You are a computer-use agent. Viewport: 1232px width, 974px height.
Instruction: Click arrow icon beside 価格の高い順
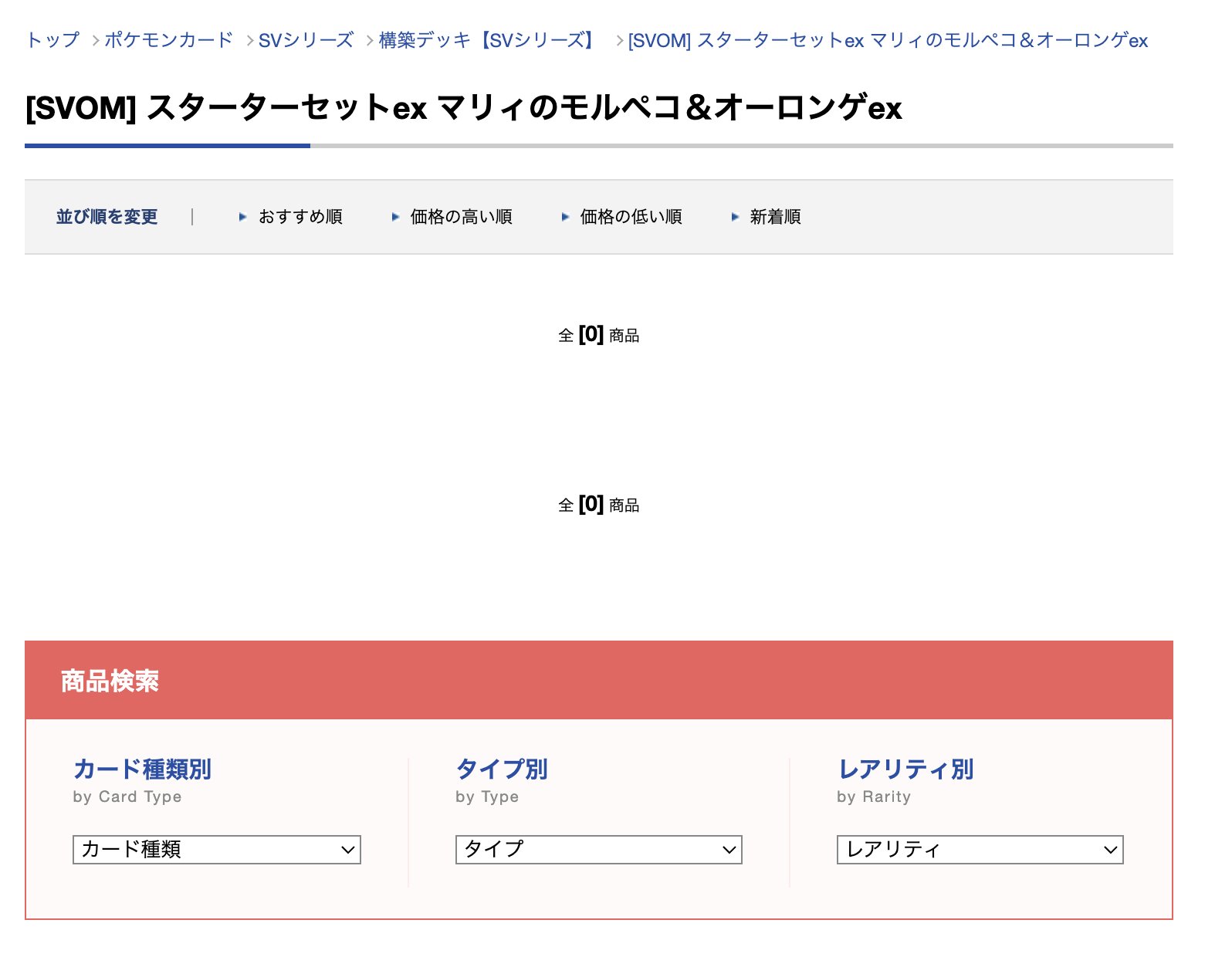point(395,217)
